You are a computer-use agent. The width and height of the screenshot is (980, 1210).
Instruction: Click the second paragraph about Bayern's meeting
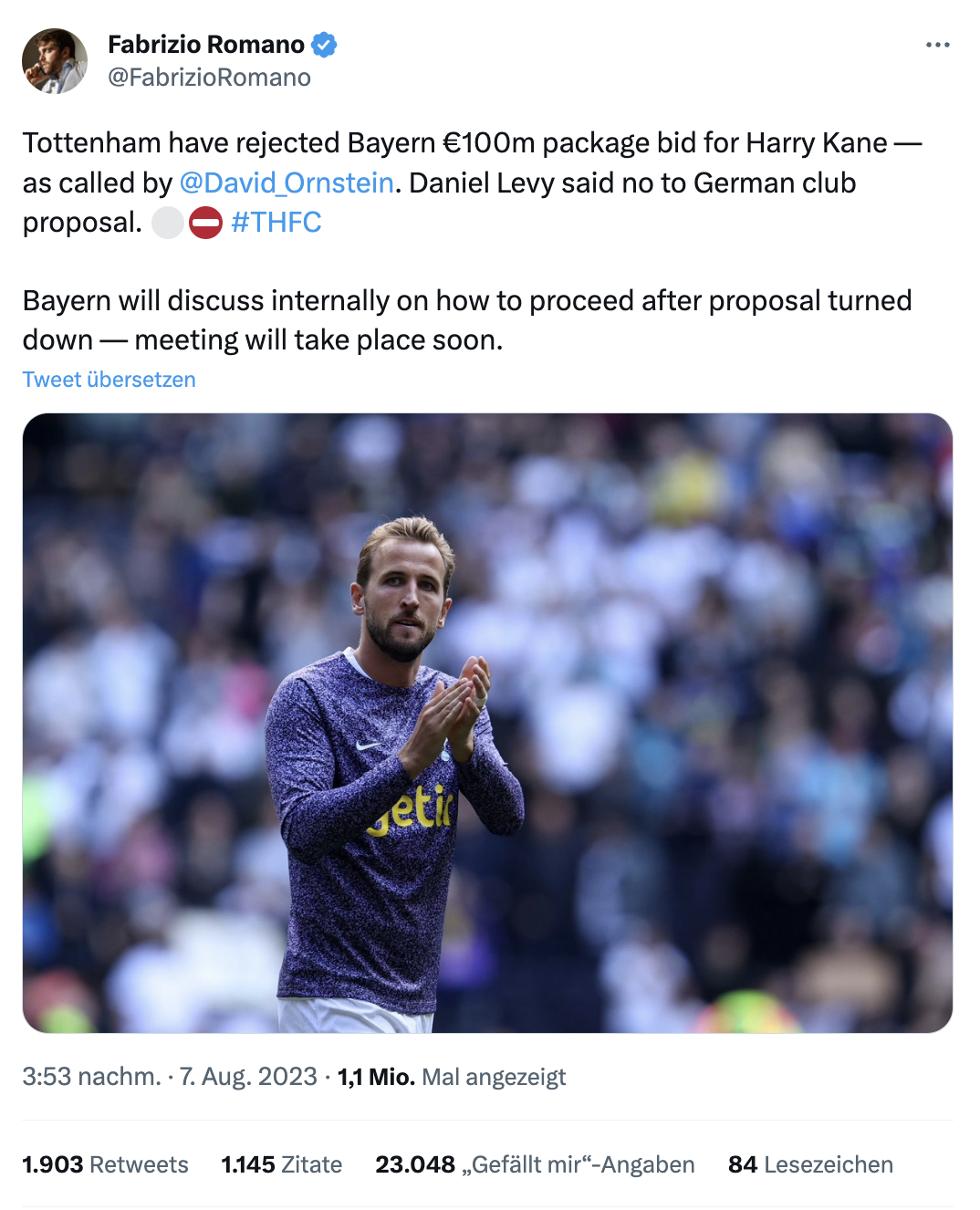click(x=467, y=320)
